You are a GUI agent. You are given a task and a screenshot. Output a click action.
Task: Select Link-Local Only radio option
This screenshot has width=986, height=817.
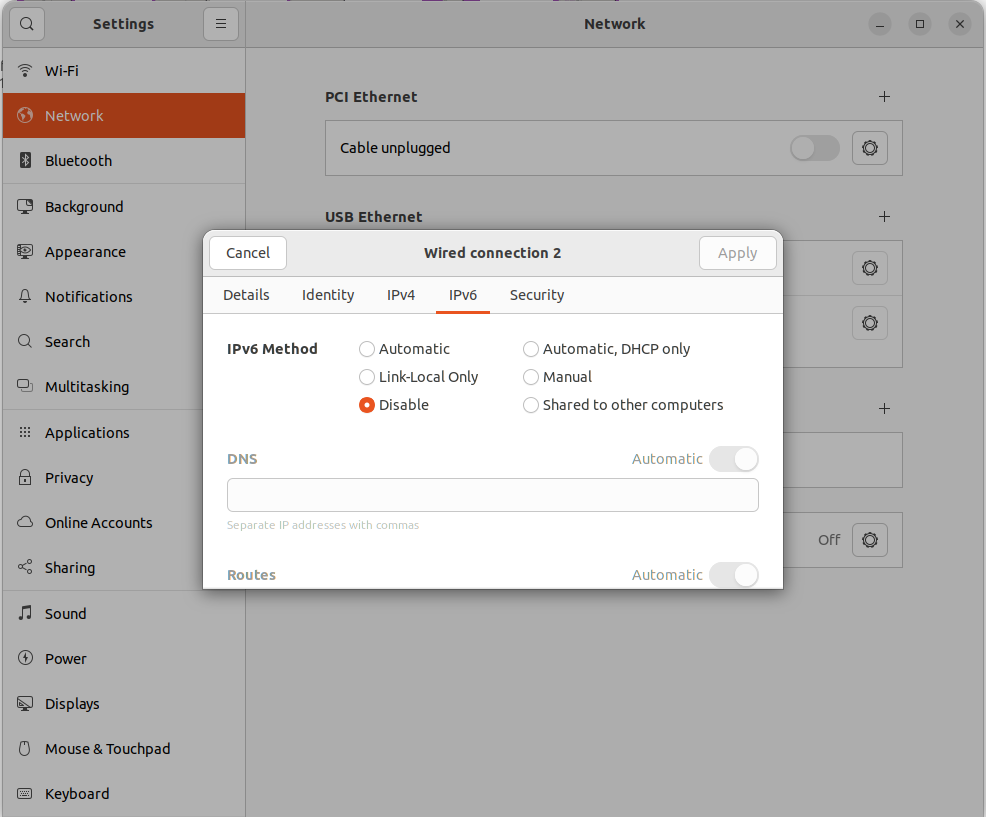(367, 377)
